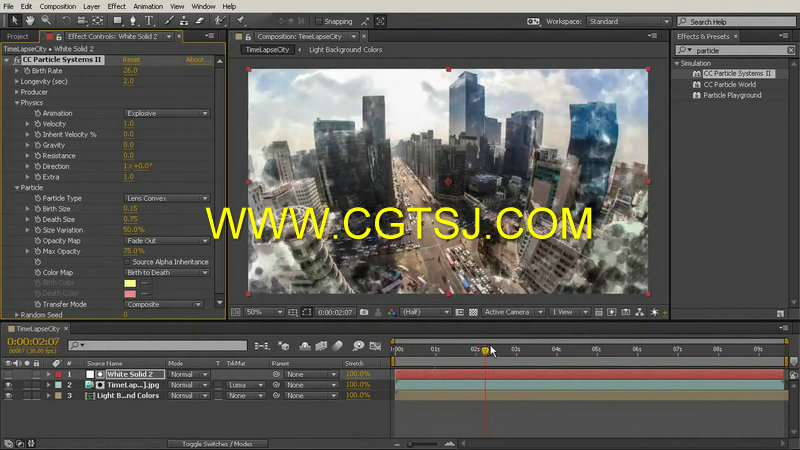Viewport: 800px width, 450px height.
Task: Select the Clone Stamp tool
Action: tap(184, 21)
